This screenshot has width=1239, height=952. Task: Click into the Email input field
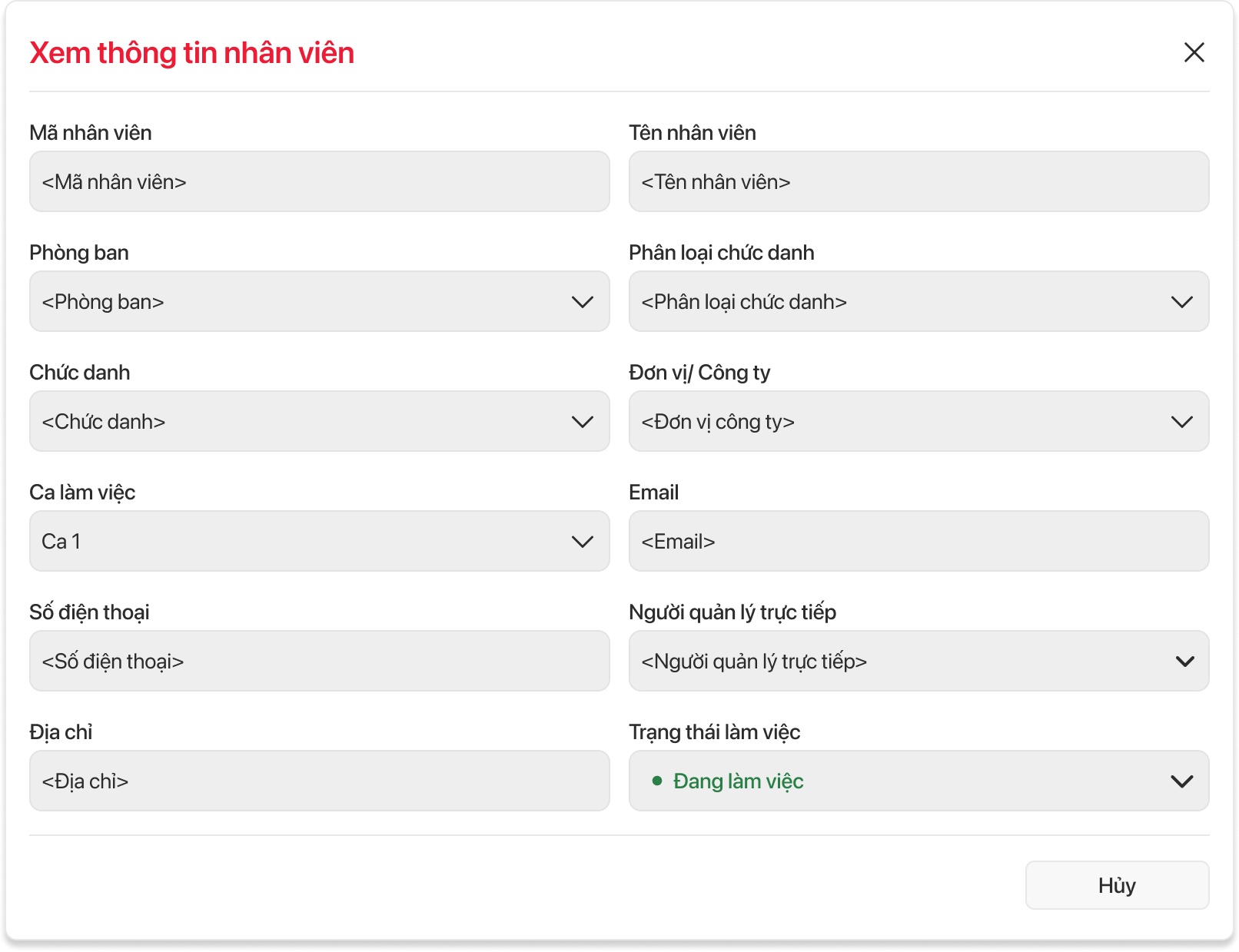pyautogui.click(x=918, y=542)
